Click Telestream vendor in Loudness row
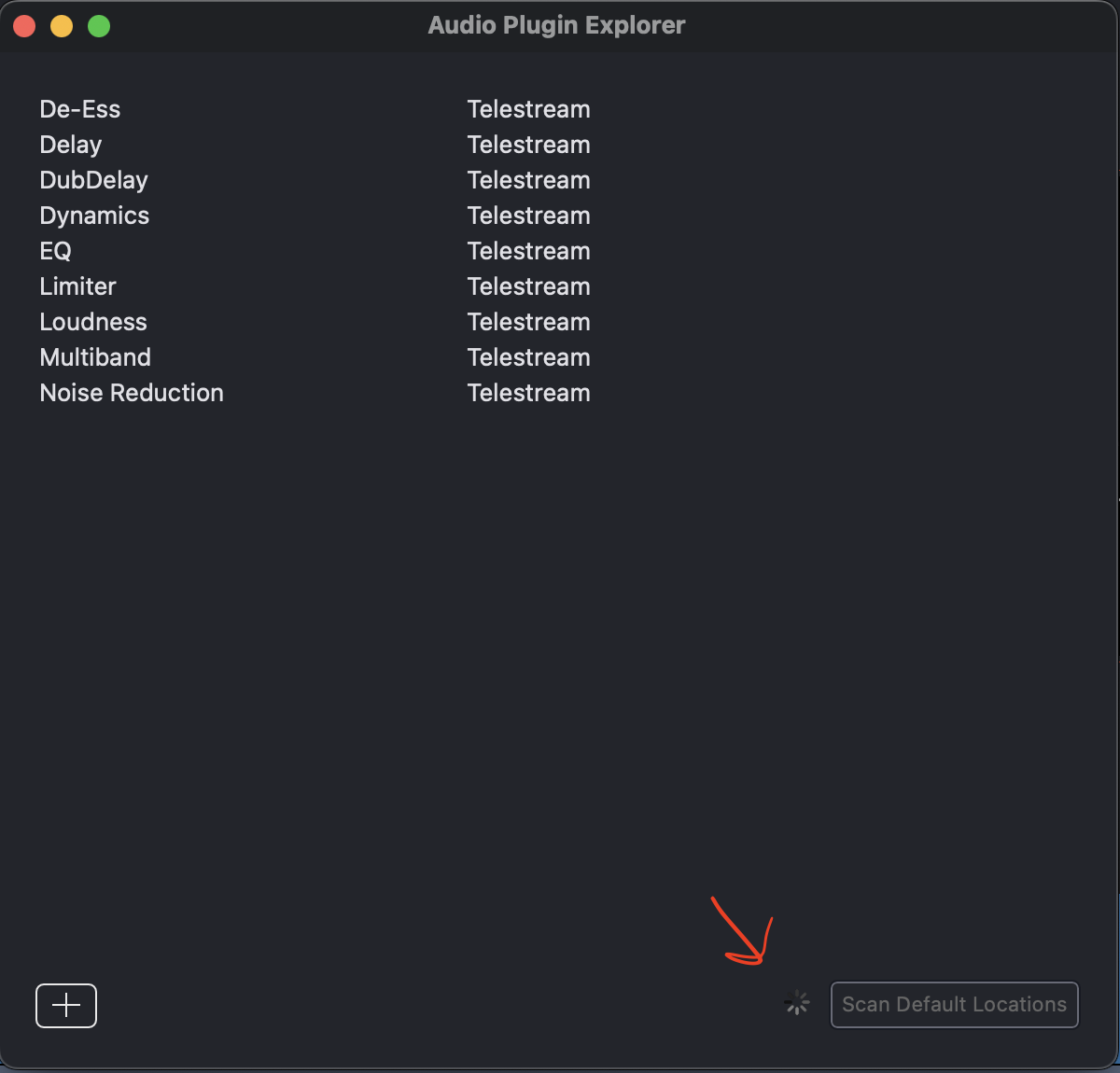1120x1073 pixels. (x=529, y=322)
